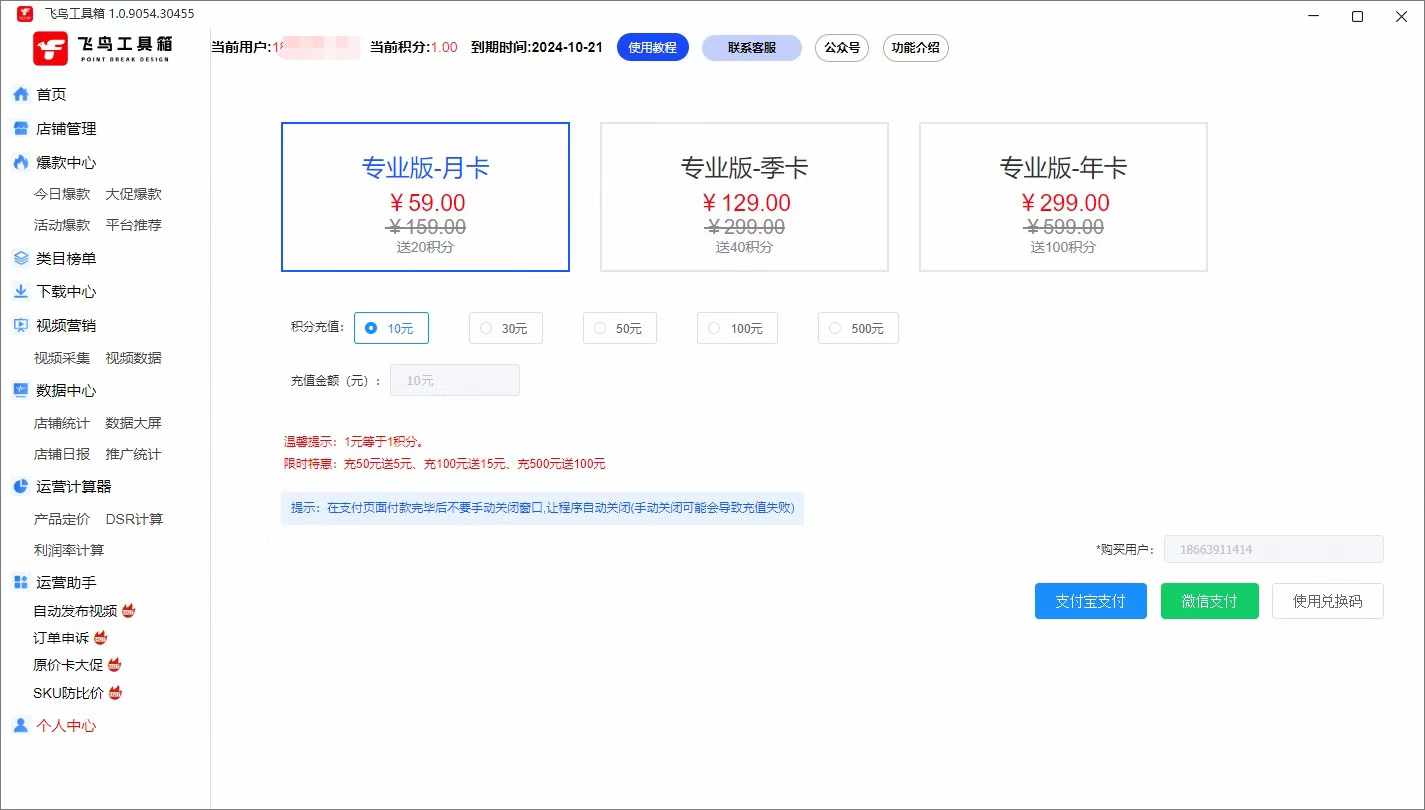Open 今日爆款 in the sidebar
Image resolution: width=1425 pixels, height=810 pixels.
(62, 194)
